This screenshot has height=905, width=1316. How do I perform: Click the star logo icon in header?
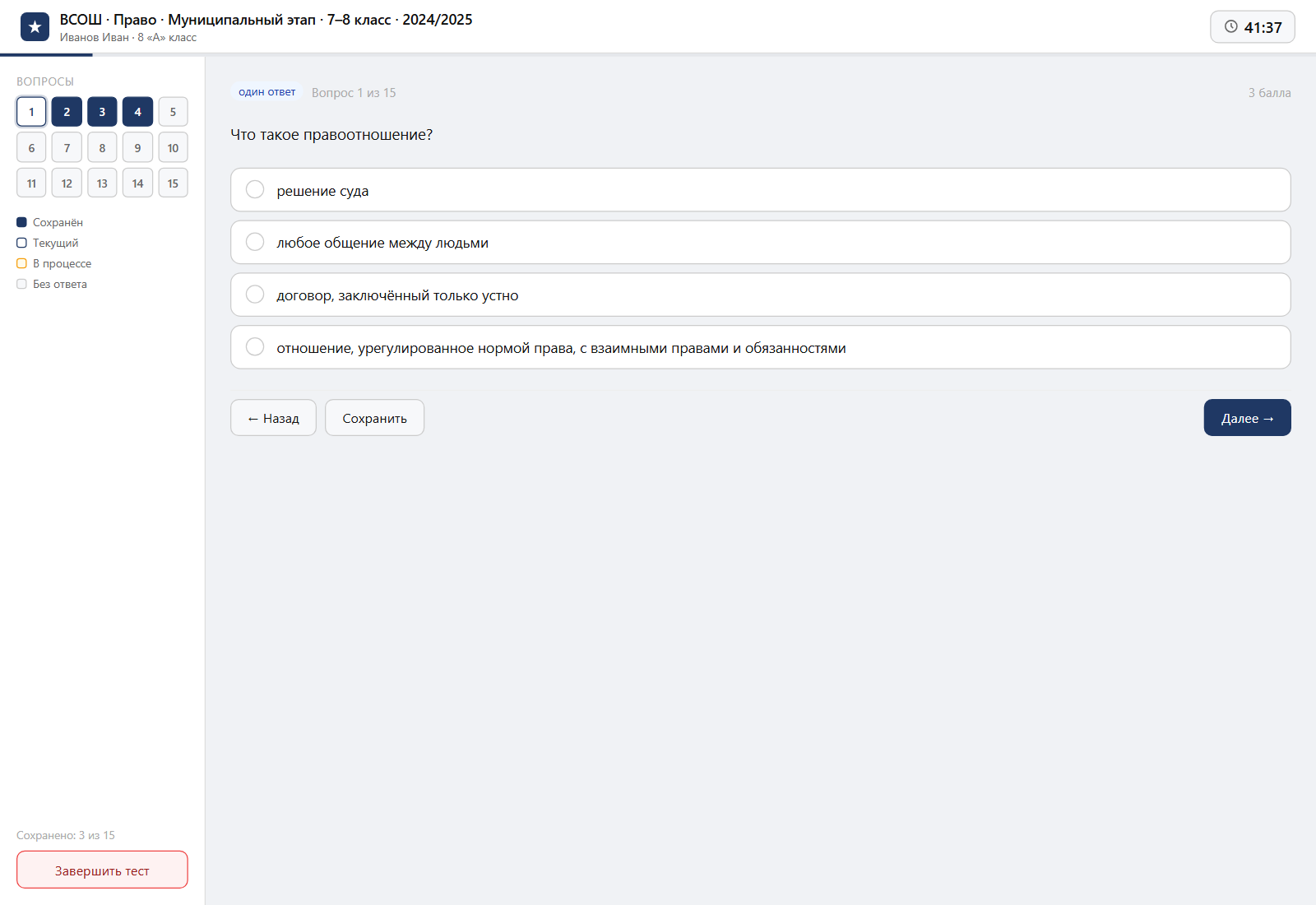[35, 27]
